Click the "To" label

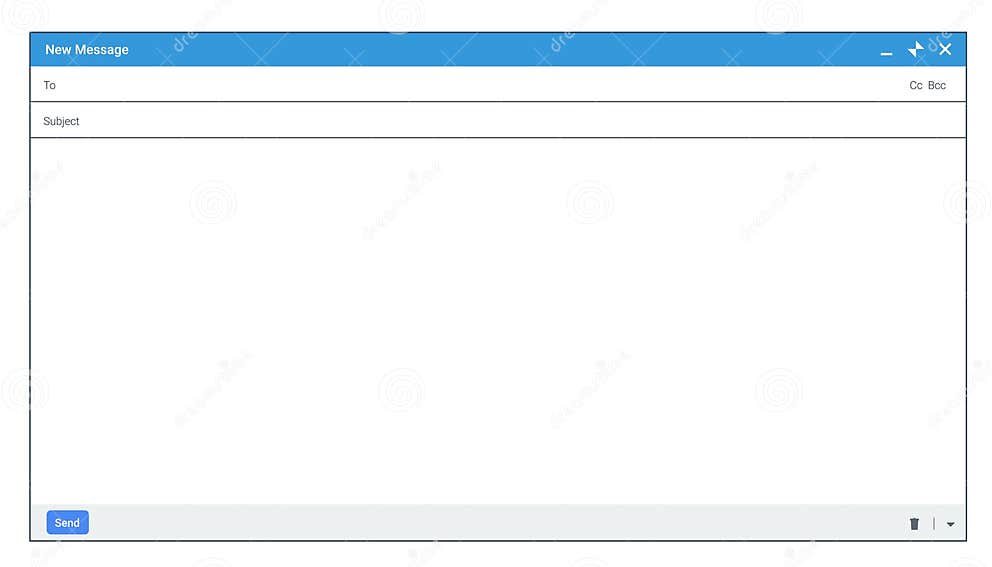coord(49,85)
